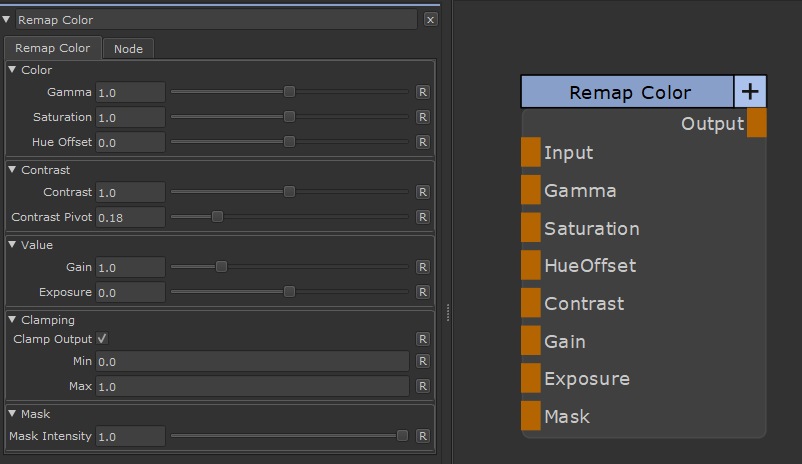Close the Remap Color properties panel
The height and width of the screenshot is (464, 802).
pos(430,19)
